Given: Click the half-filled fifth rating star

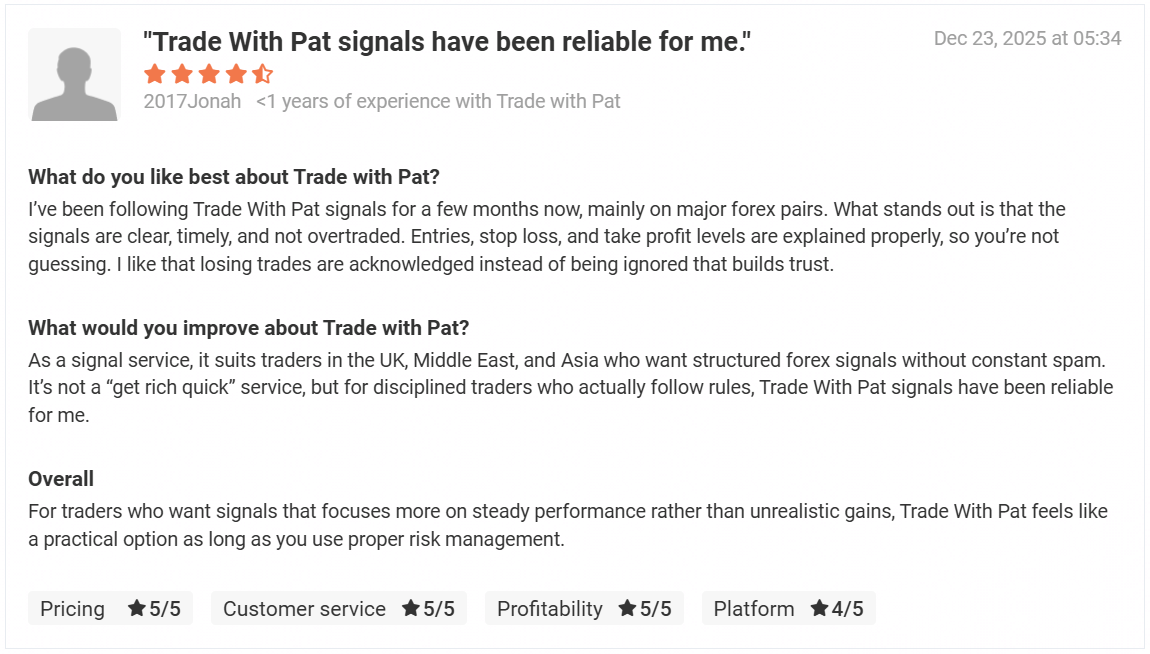Looking at the screenshot, I should (262, 74).
